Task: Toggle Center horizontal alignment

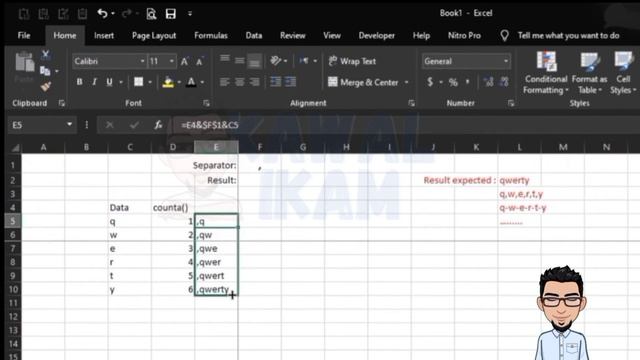Action: tap(240, 82)
